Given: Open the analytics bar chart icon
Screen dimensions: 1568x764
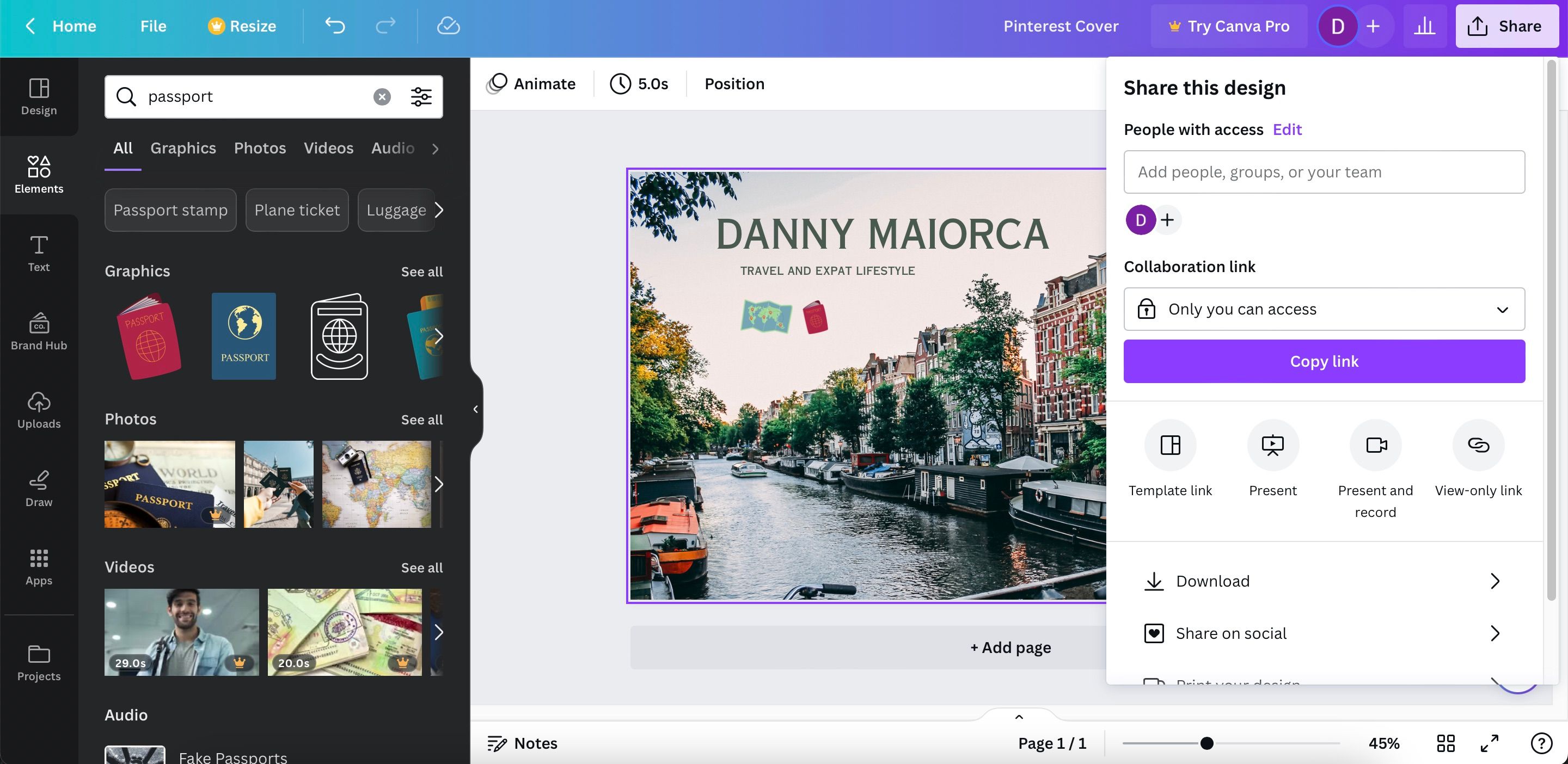Looking at the screenshot, I should 1424,26.
